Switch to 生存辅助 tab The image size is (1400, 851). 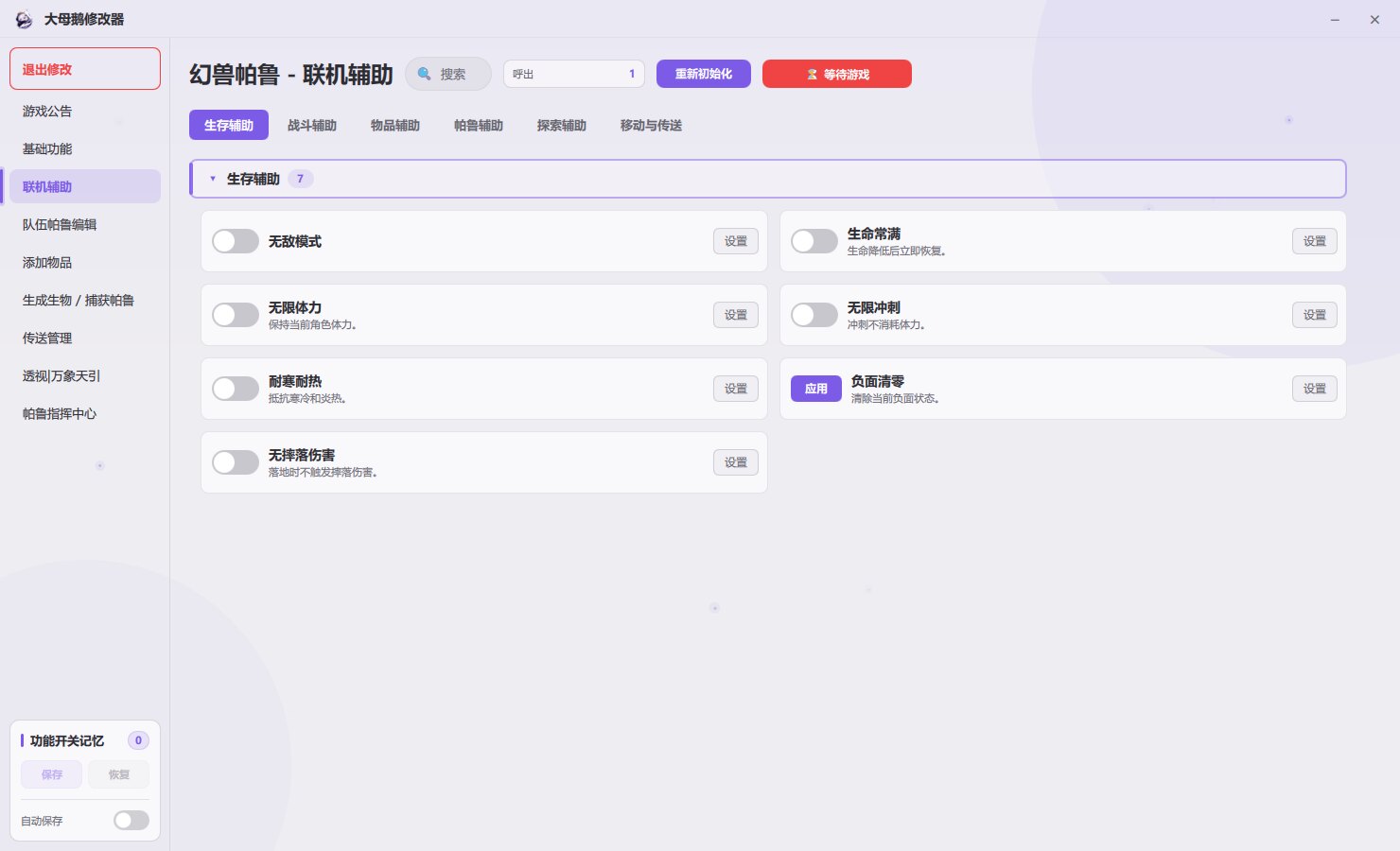(229, 125)
